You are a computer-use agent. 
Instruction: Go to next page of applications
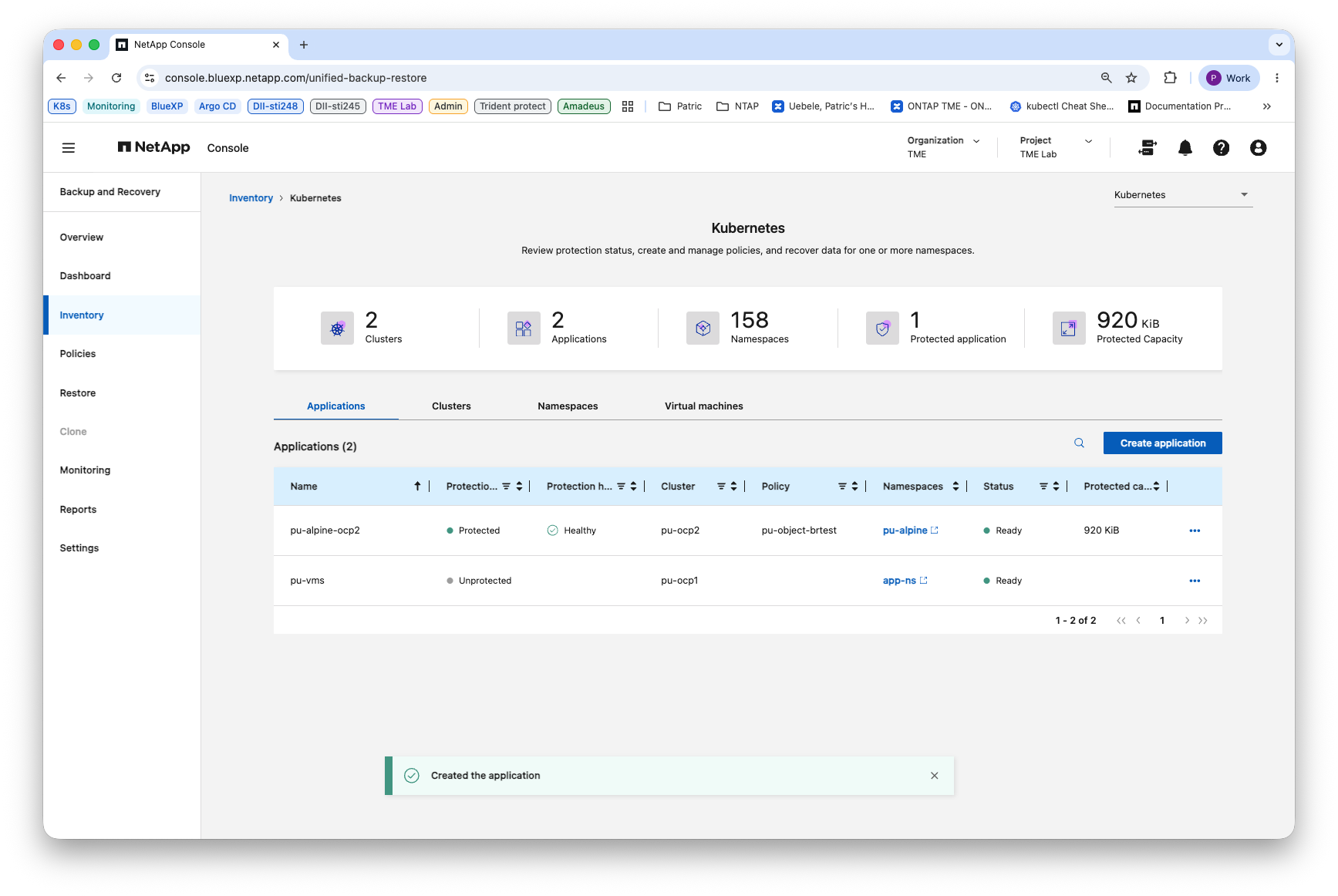pos(1186,621)
